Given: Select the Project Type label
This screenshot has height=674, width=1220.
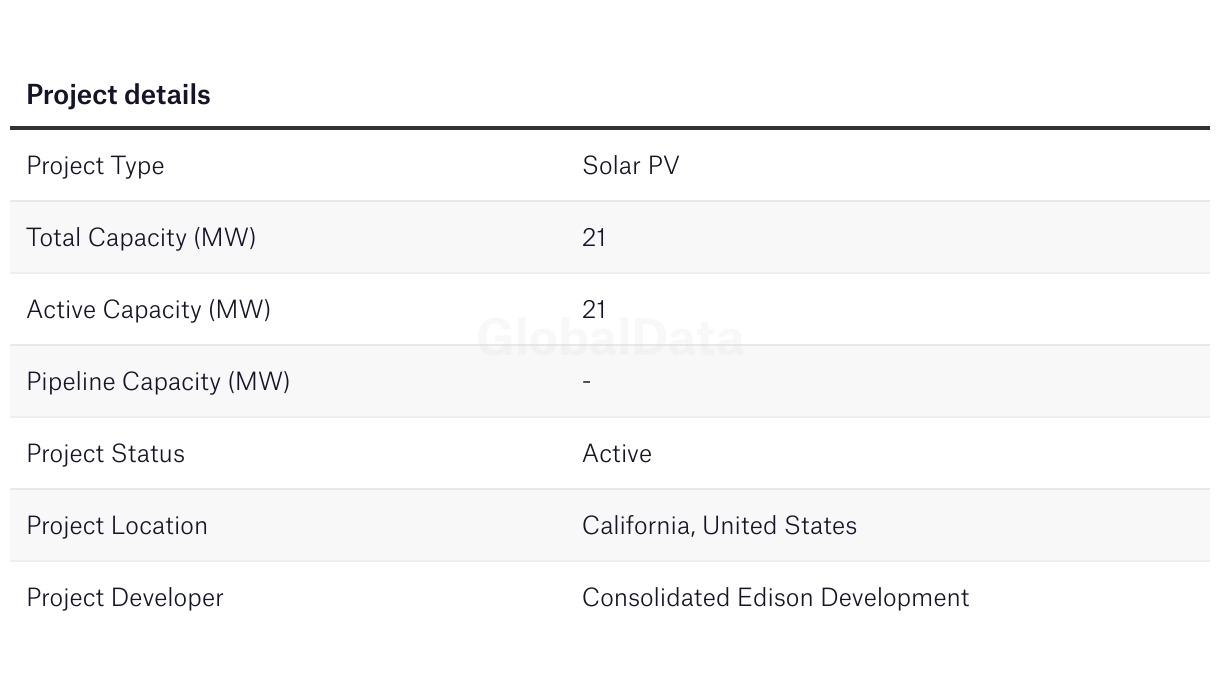Looking at the screenshot, I should (95, 166).
